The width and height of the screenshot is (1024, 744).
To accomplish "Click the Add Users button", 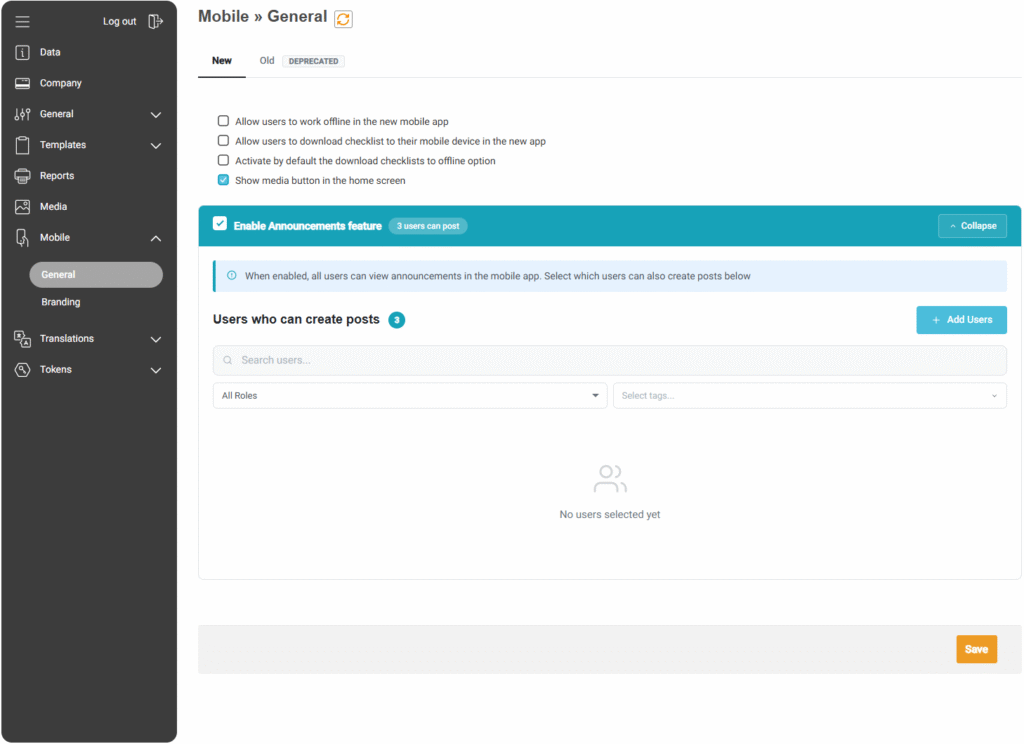I will [961, 320].
